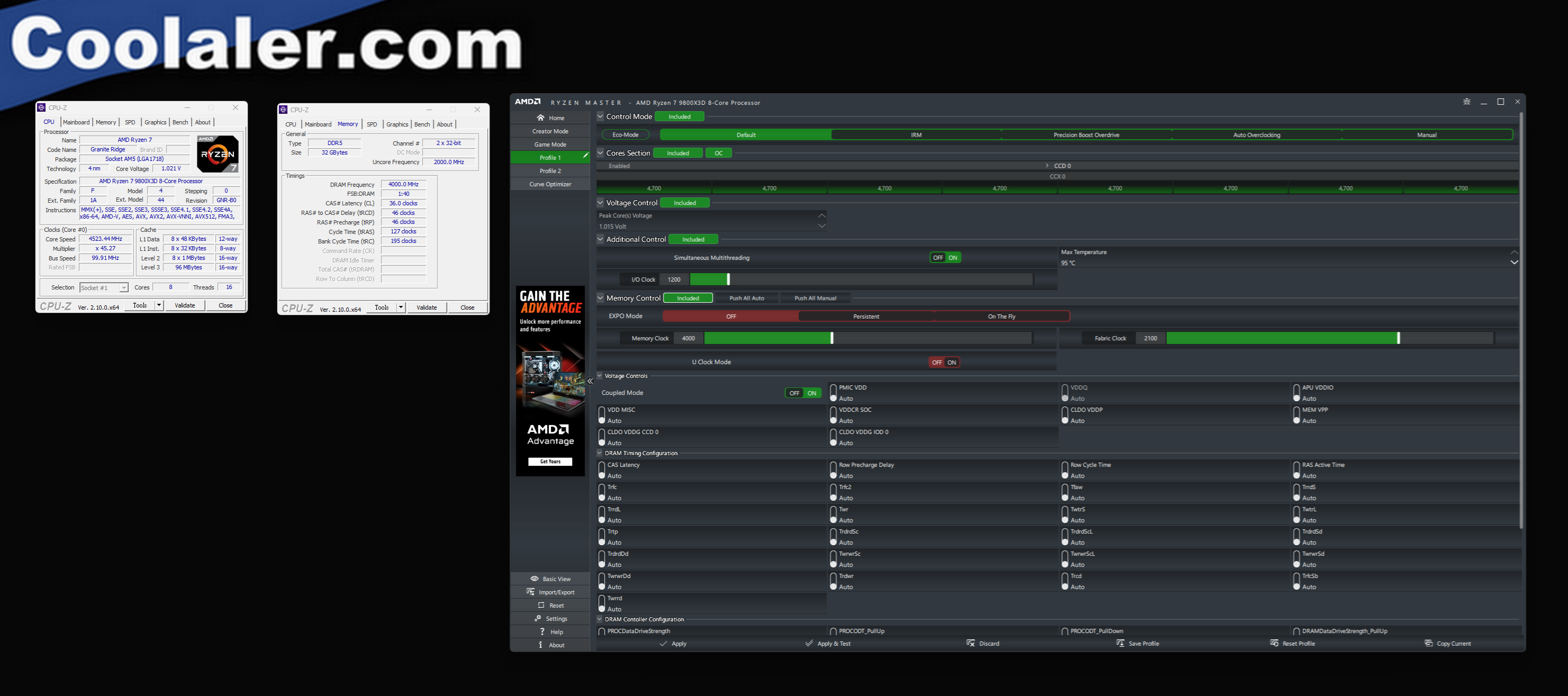Click Push All Manual button

pos(815,298)
